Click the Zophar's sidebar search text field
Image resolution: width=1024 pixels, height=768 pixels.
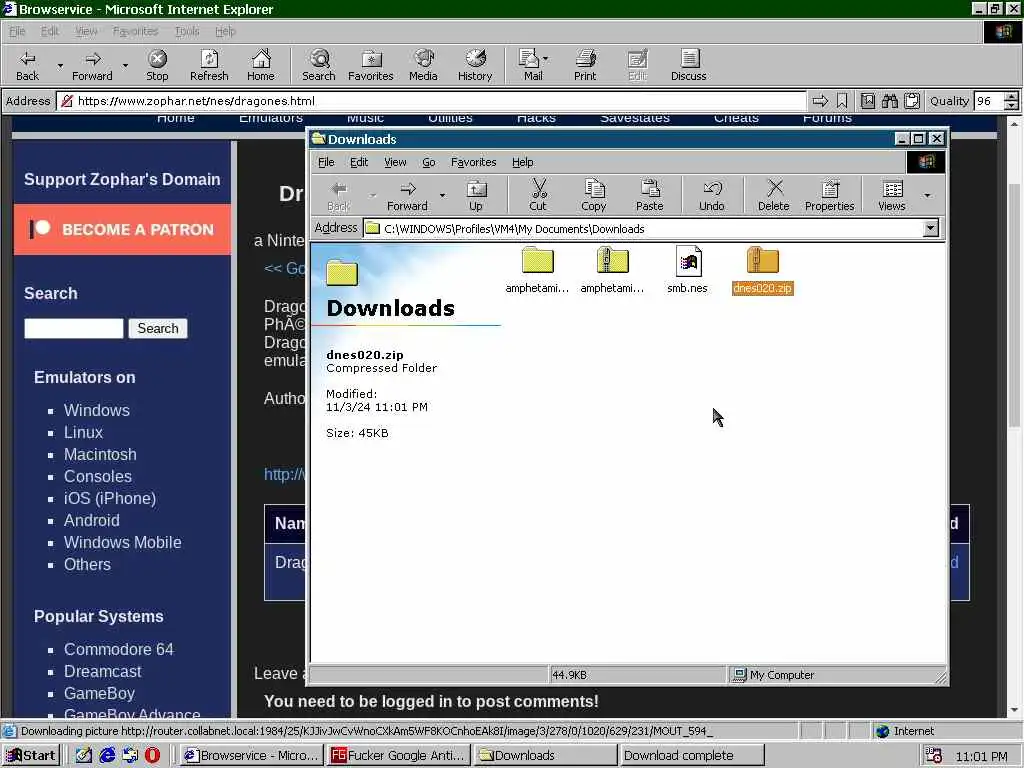pyautogui.click(x=74, y=328)
